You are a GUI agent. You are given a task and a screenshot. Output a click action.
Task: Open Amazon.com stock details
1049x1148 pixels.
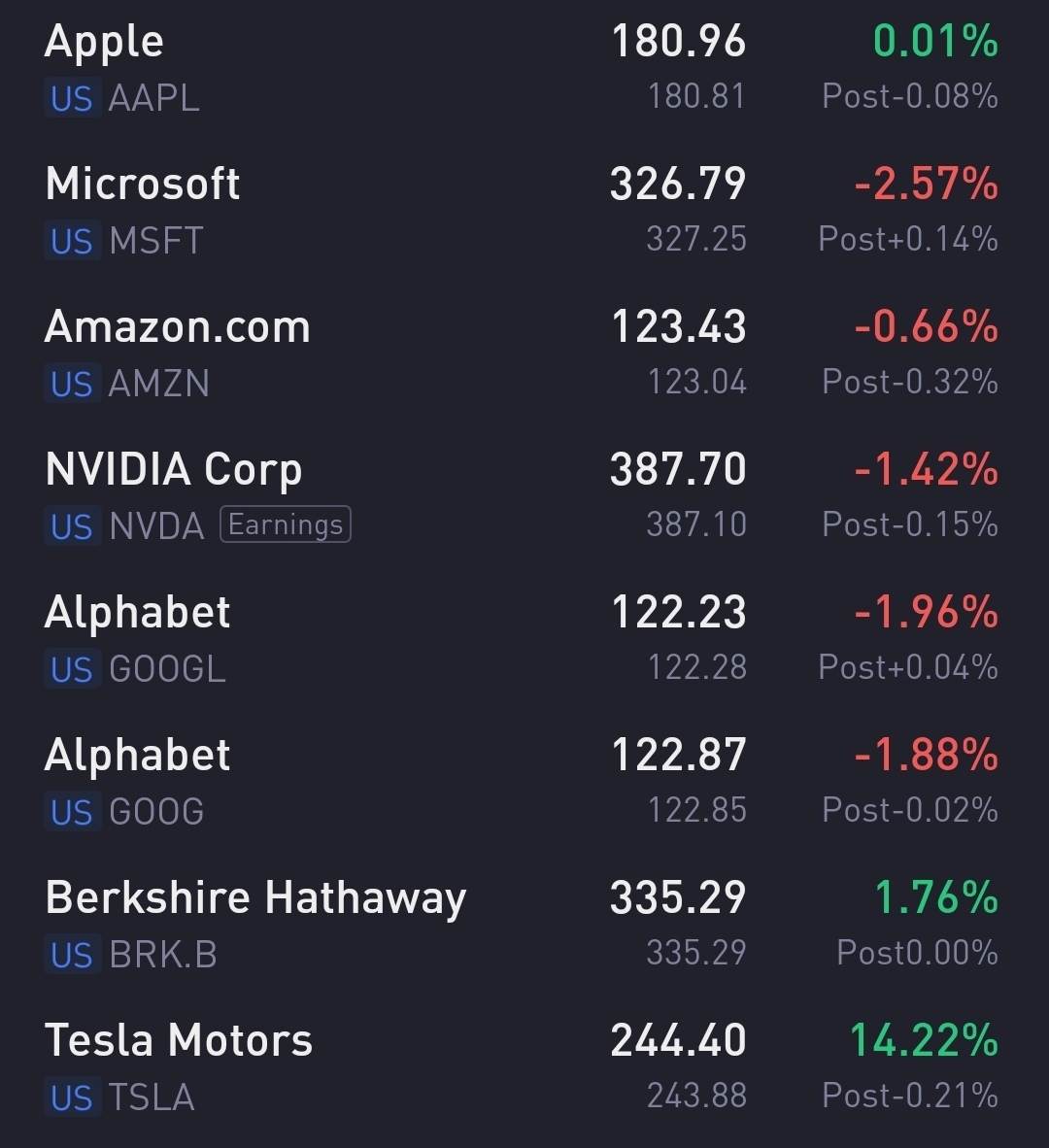[178, 327]
